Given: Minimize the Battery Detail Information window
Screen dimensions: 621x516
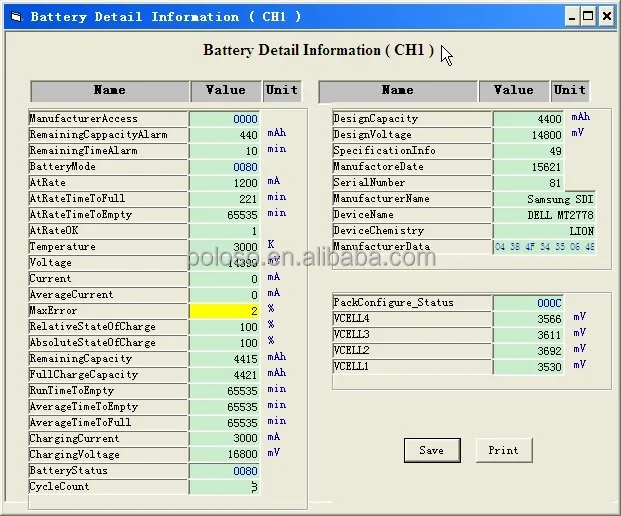Looking at the screenshot, I should [571, 16].
